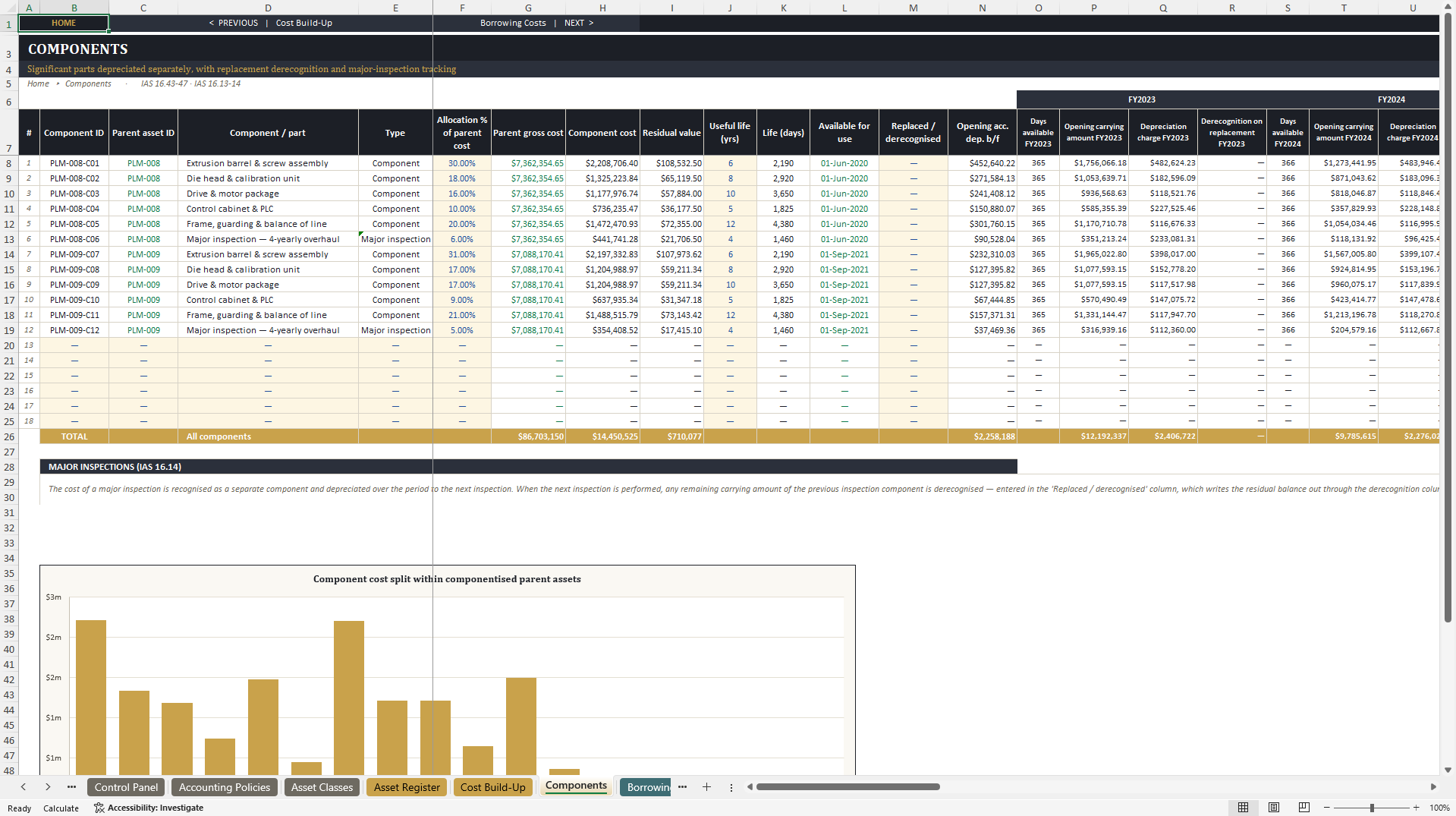Click Drive & motor package in row 10
The image size is (1456, 816).
pyautogui.click(x=268, y=194)
